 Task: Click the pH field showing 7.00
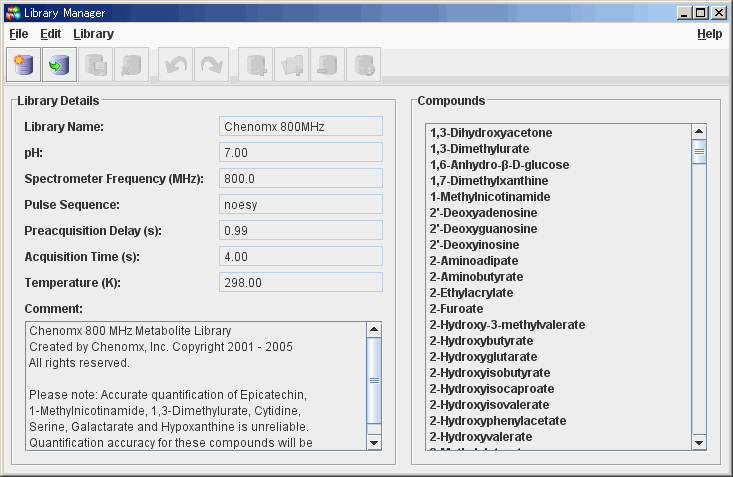pyautogui.click(x=301, y=152)
